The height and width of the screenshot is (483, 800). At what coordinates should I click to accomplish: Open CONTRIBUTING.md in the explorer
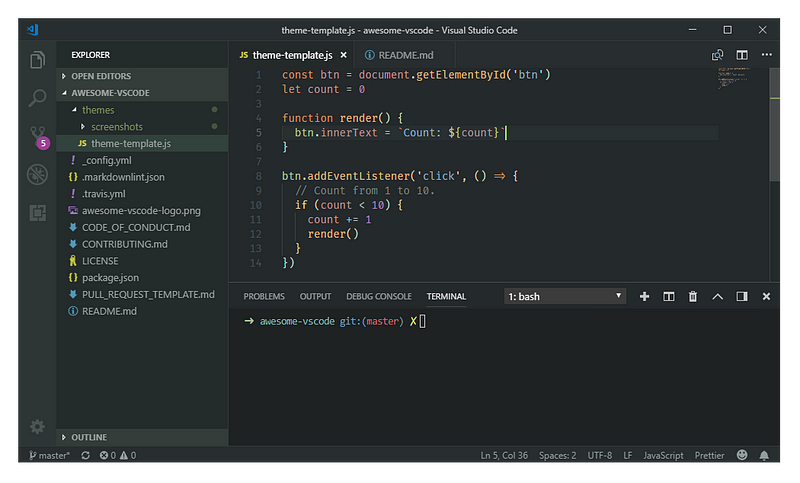142,244
